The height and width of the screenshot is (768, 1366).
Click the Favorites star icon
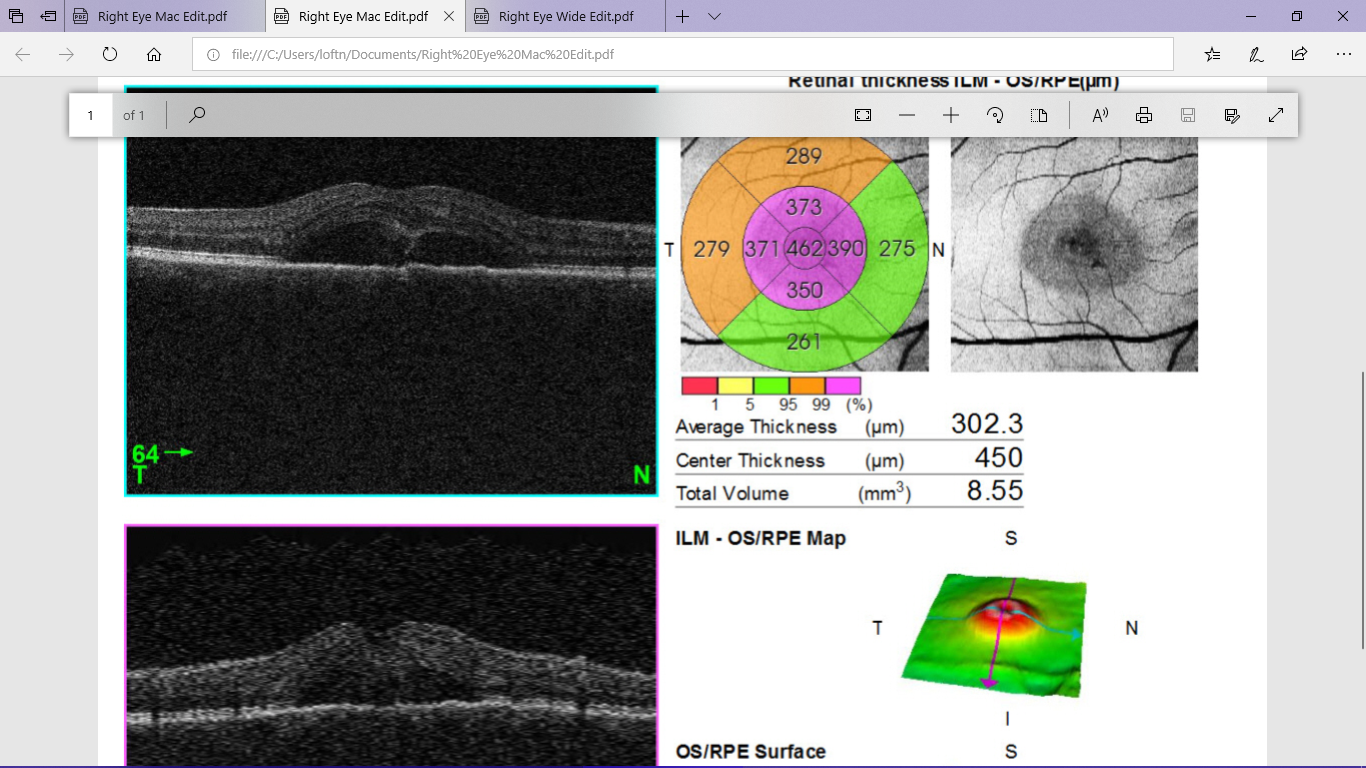(x=1212, y=54)
